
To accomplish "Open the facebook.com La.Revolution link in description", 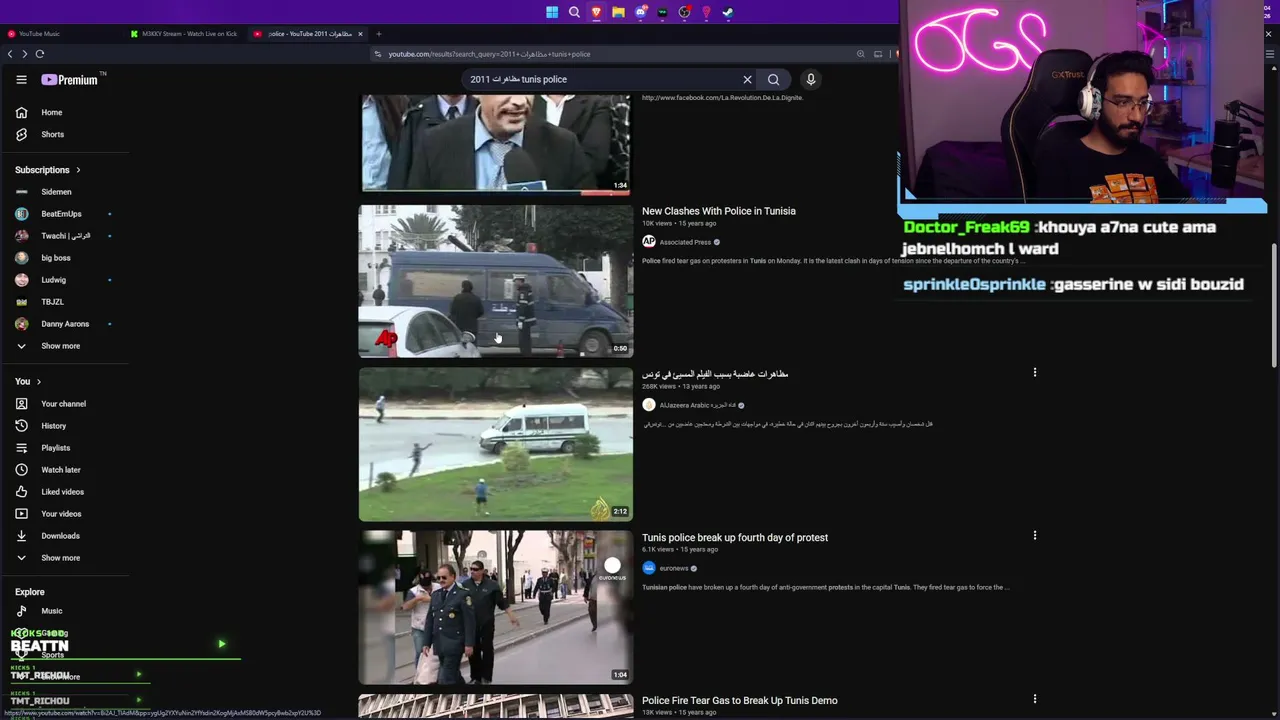I will (x=722, y=98).
